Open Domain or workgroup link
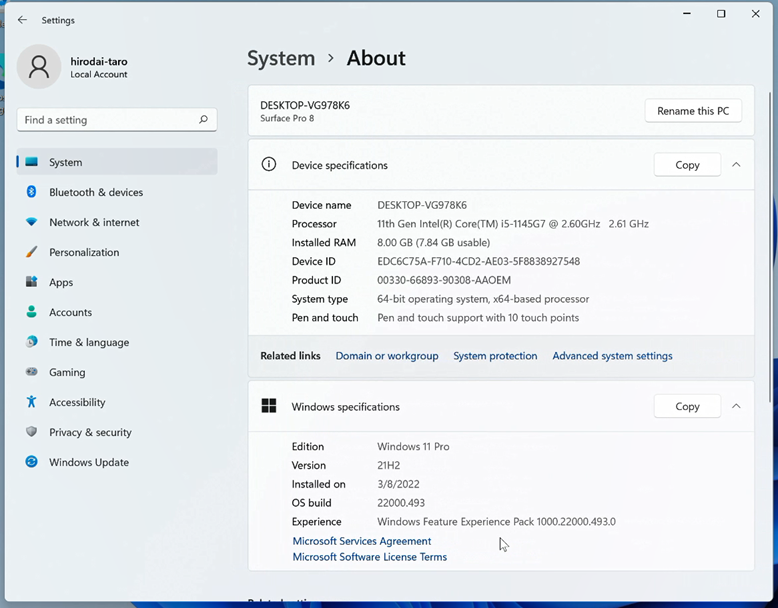The image size is (778, 608). [387, 356]
